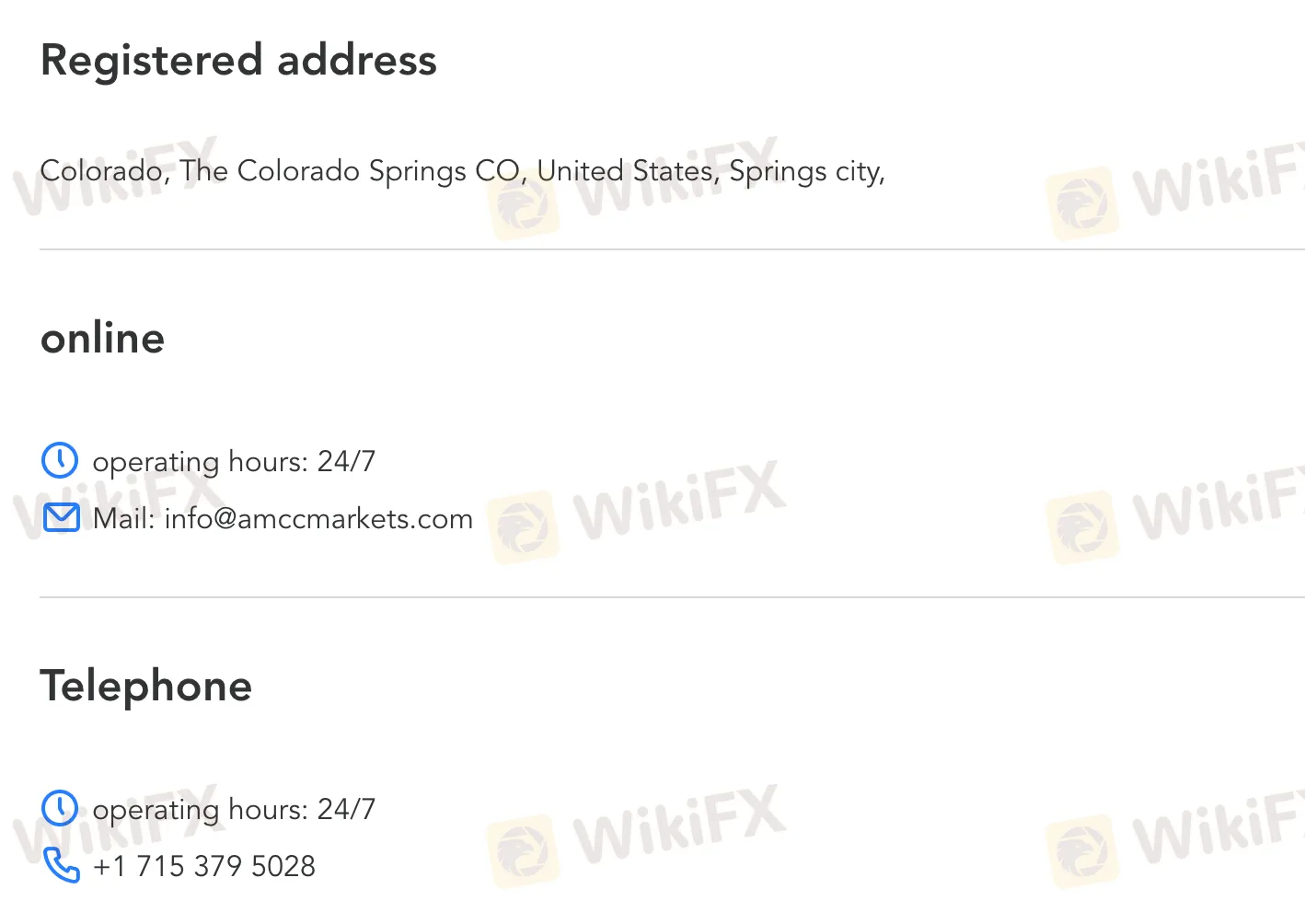1305x924 pixels.
Task: Click the divider line below the address
Action: [x=672, y=249]
